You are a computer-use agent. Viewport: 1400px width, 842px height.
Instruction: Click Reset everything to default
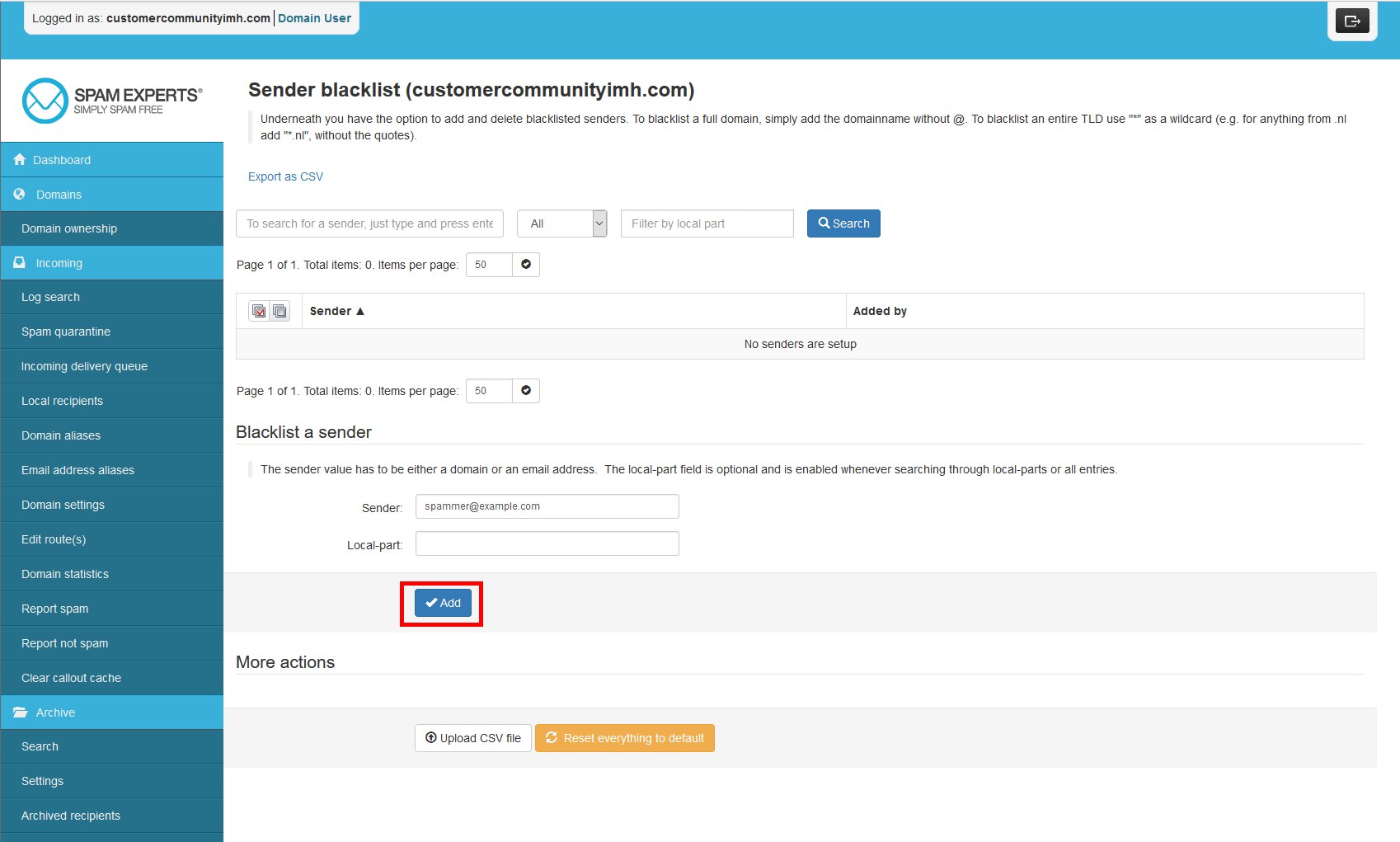[x=625, y=738]
